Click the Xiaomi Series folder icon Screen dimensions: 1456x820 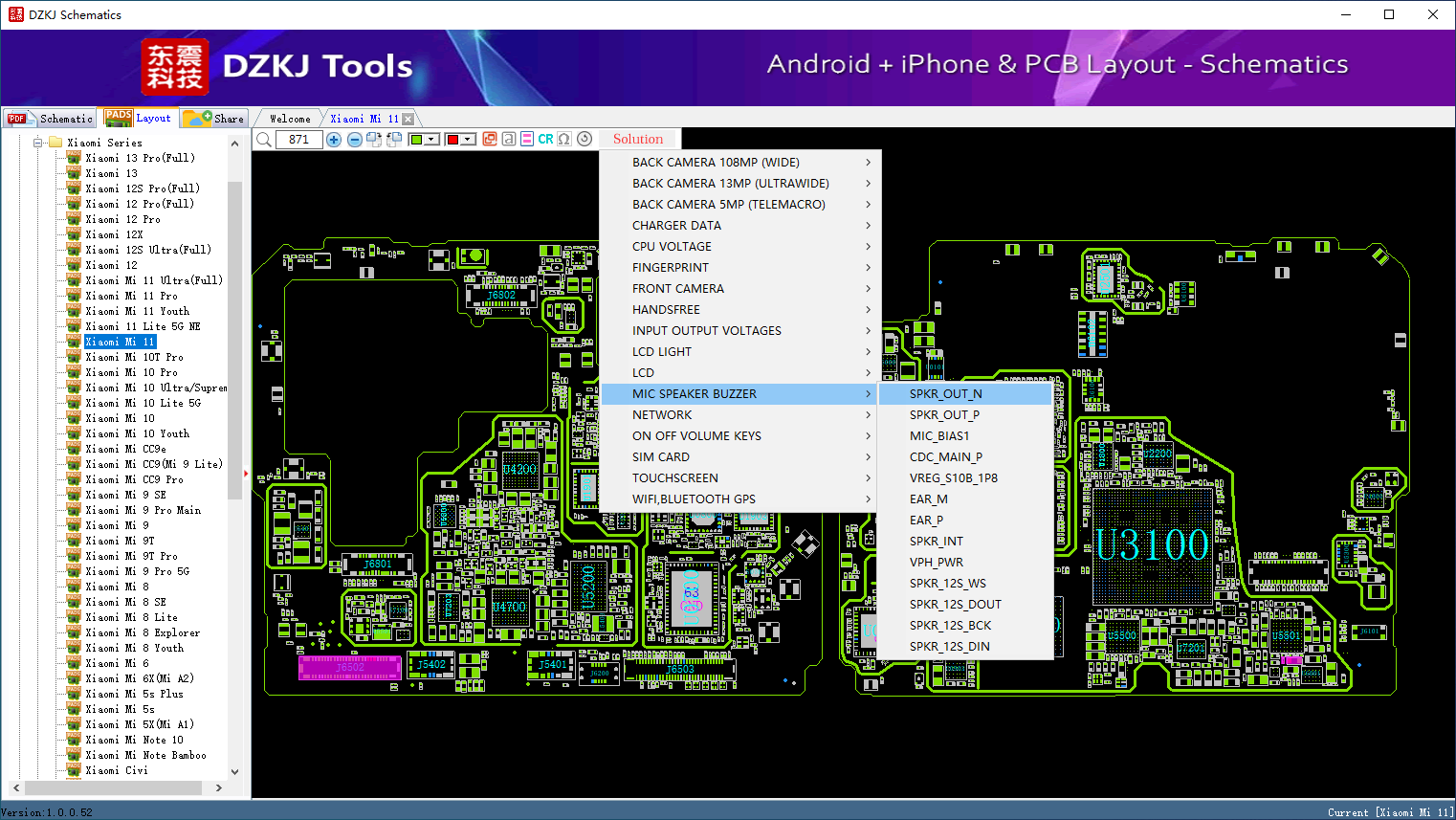pos(55,143)
